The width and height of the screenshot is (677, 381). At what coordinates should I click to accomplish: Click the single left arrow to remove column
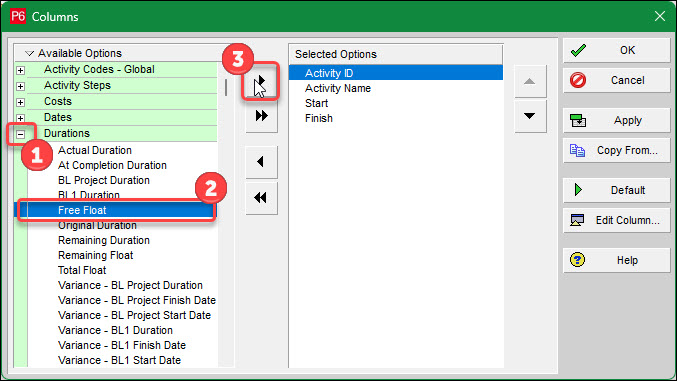pos(261,162)
